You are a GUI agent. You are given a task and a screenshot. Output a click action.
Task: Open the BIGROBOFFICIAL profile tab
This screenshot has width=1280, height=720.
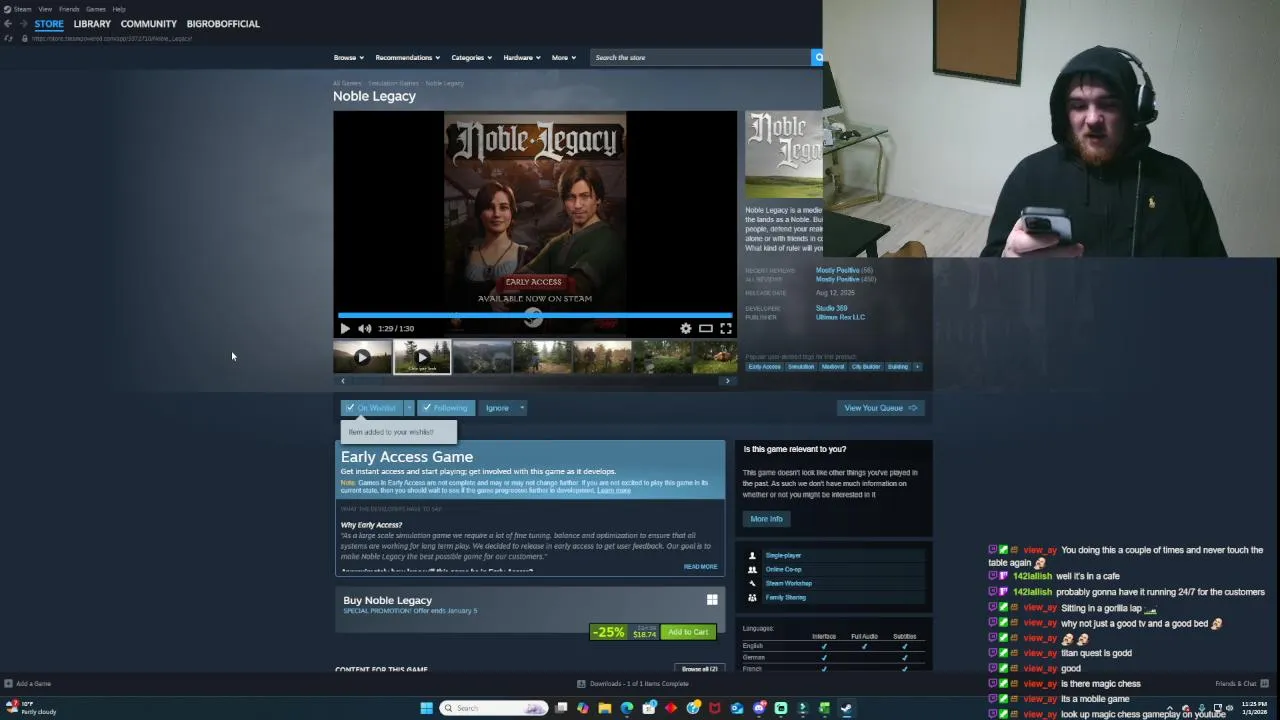pos(223,24)
